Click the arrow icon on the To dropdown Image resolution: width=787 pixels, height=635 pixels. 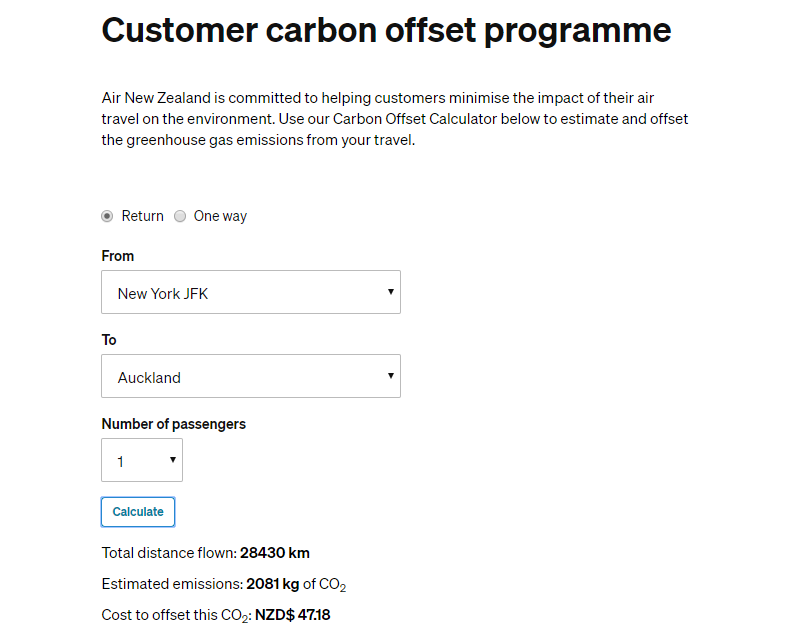coord(389,376)
